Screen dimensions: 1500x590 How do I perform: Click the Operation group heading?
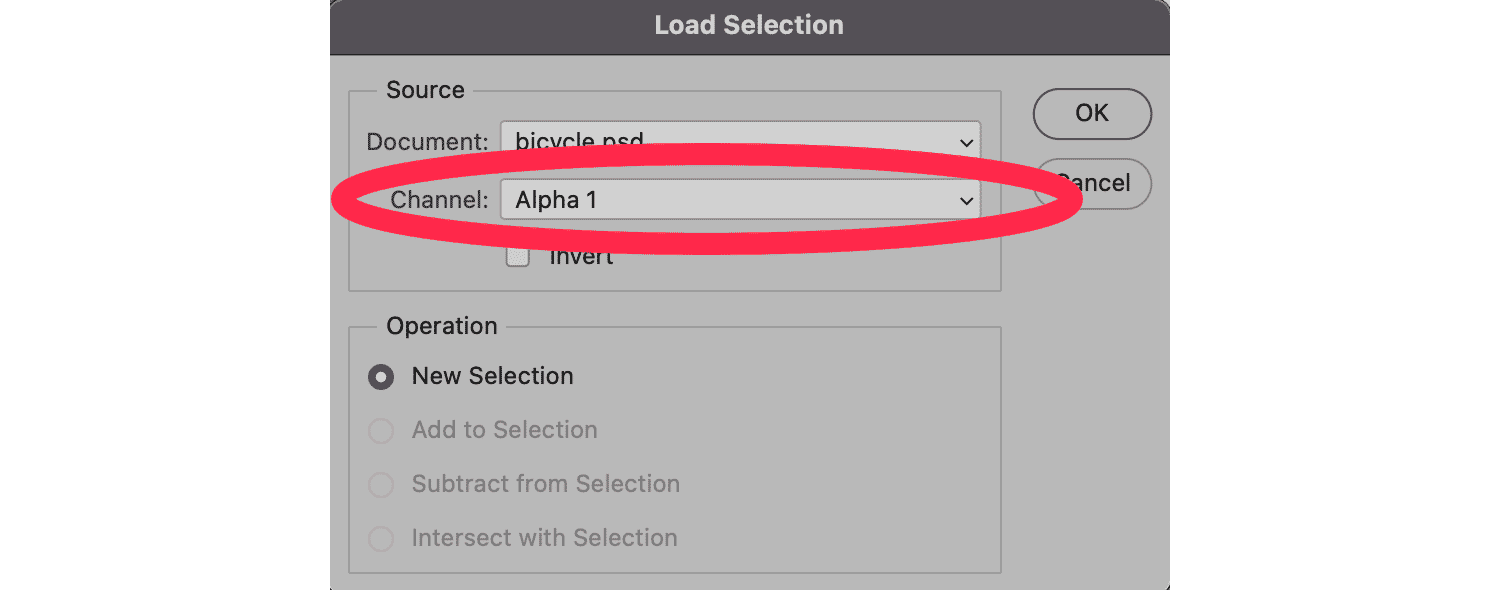click(x=441, y=326)
